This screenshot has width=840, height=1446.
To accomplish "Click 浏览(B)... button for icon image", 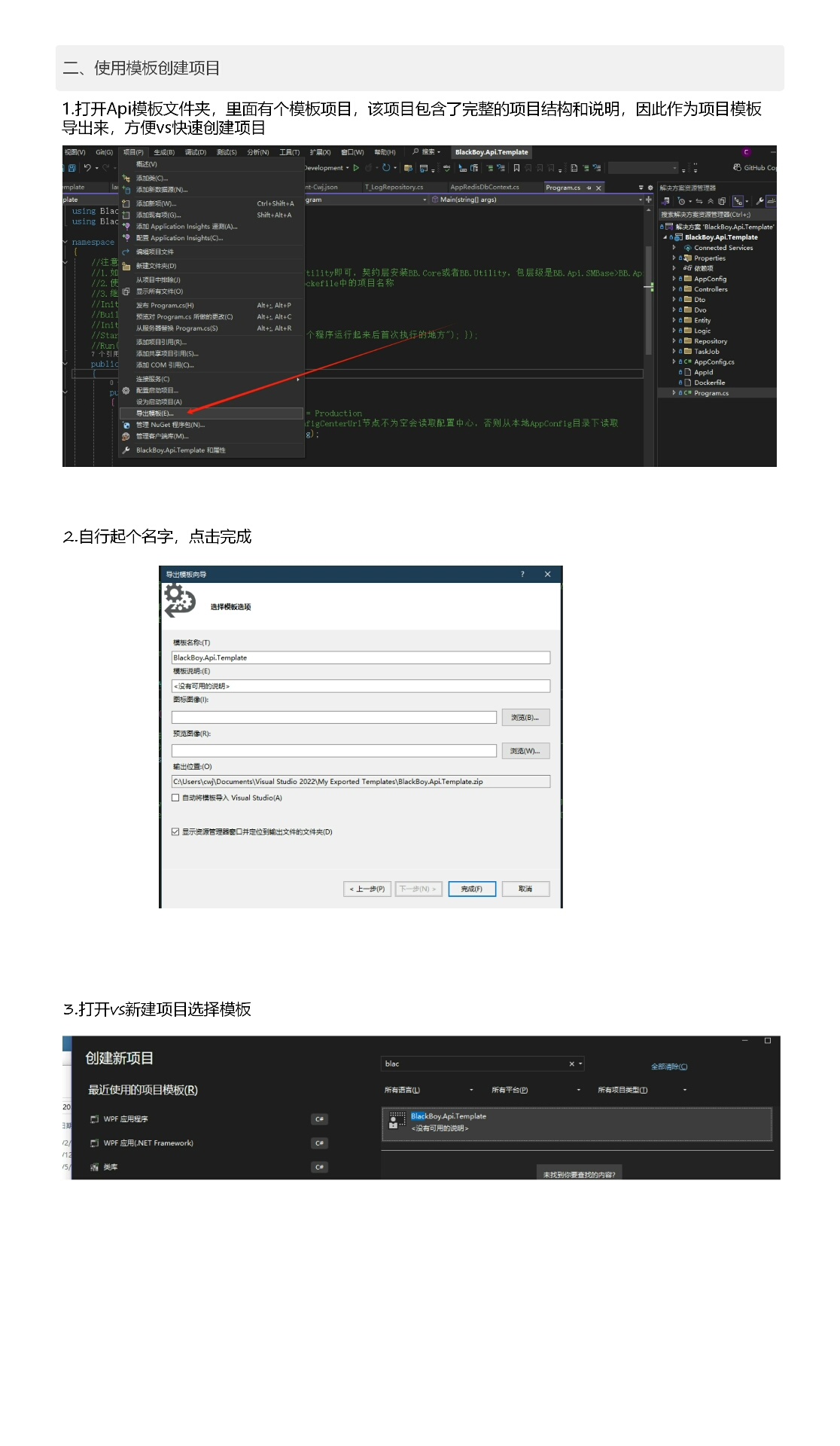I will (x=525, y=717).
